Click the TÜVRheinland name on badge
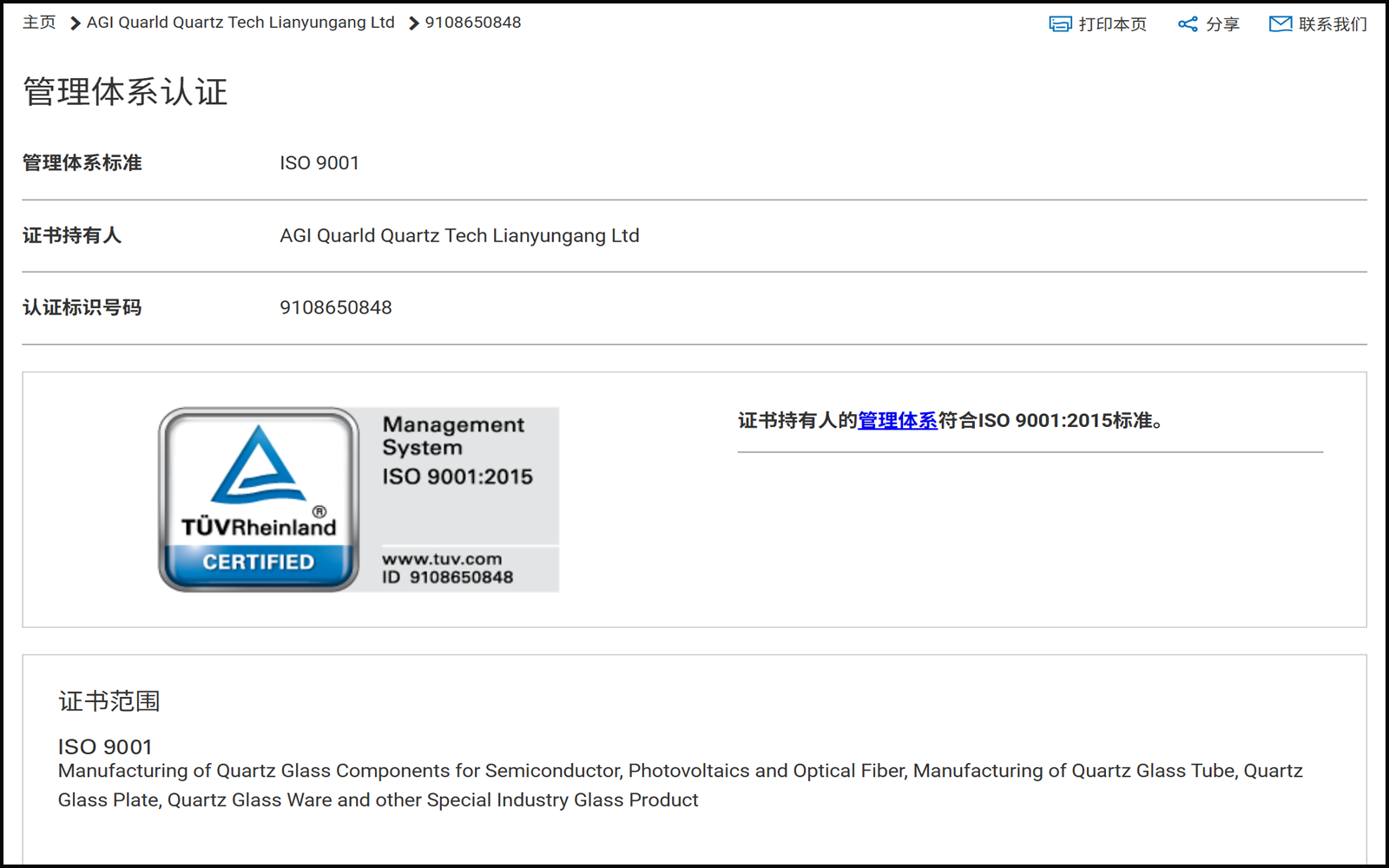Screen dimensions: 1389x868 259,527
